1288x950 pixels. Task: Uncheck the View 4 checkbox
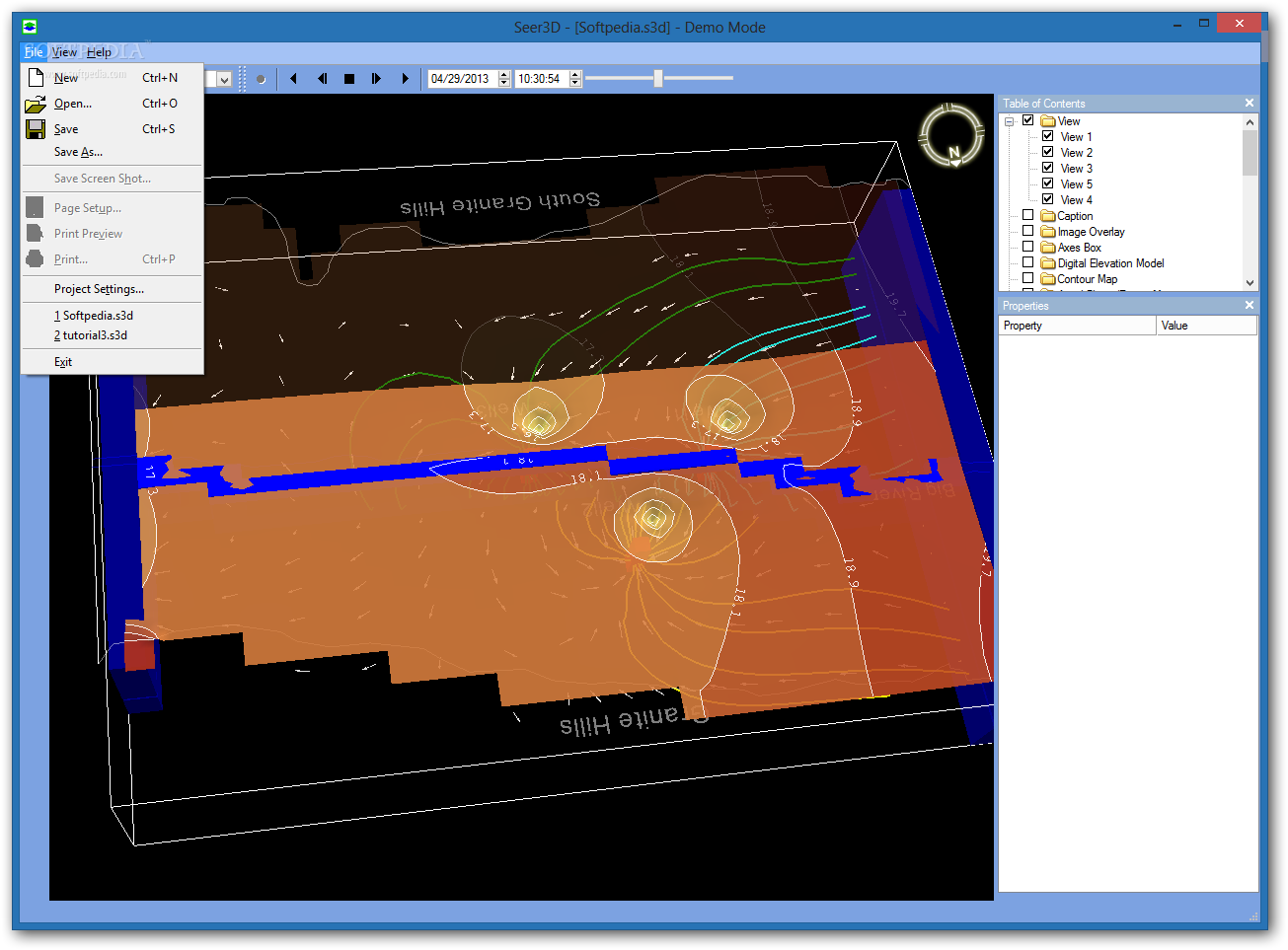click(1047, 199)
